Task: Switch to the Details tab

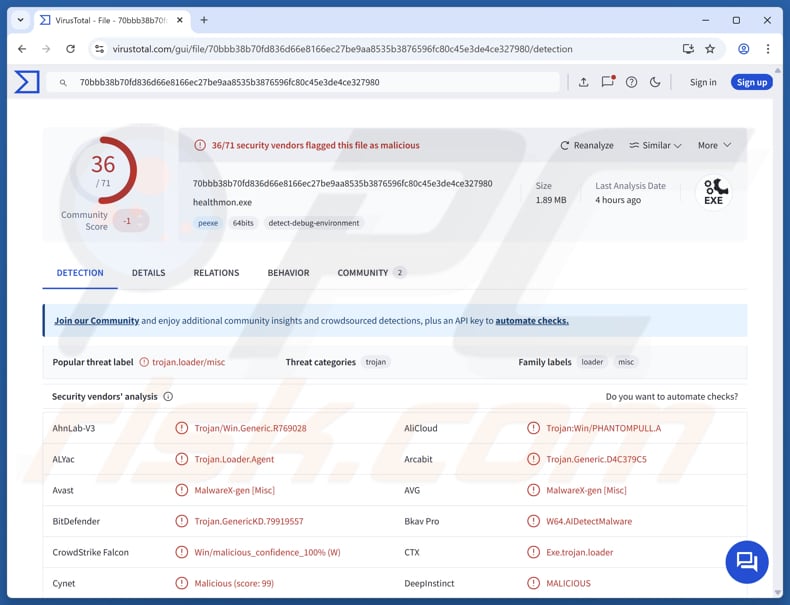Action: (148, 272)
